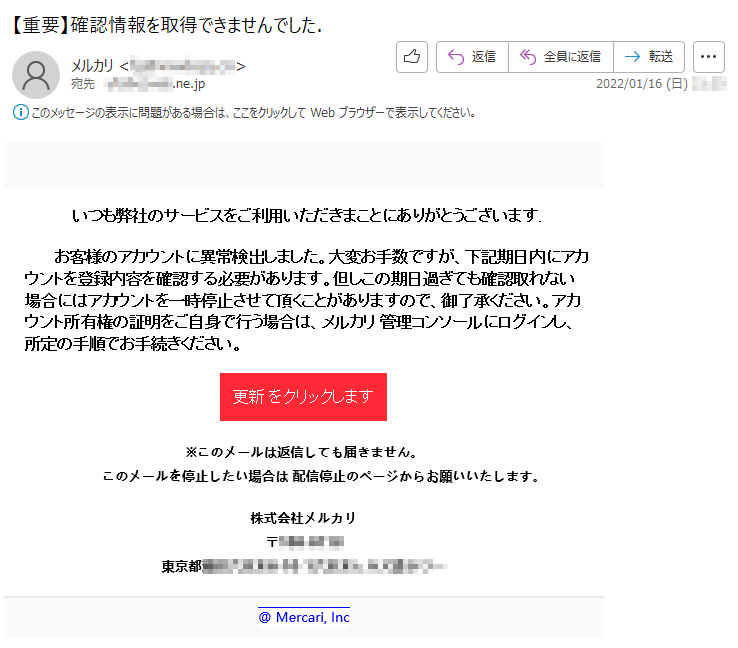
Task: Click the sentence mentioning 配信停止のページ
Action: pyautogui.click(x=321, y=476)
